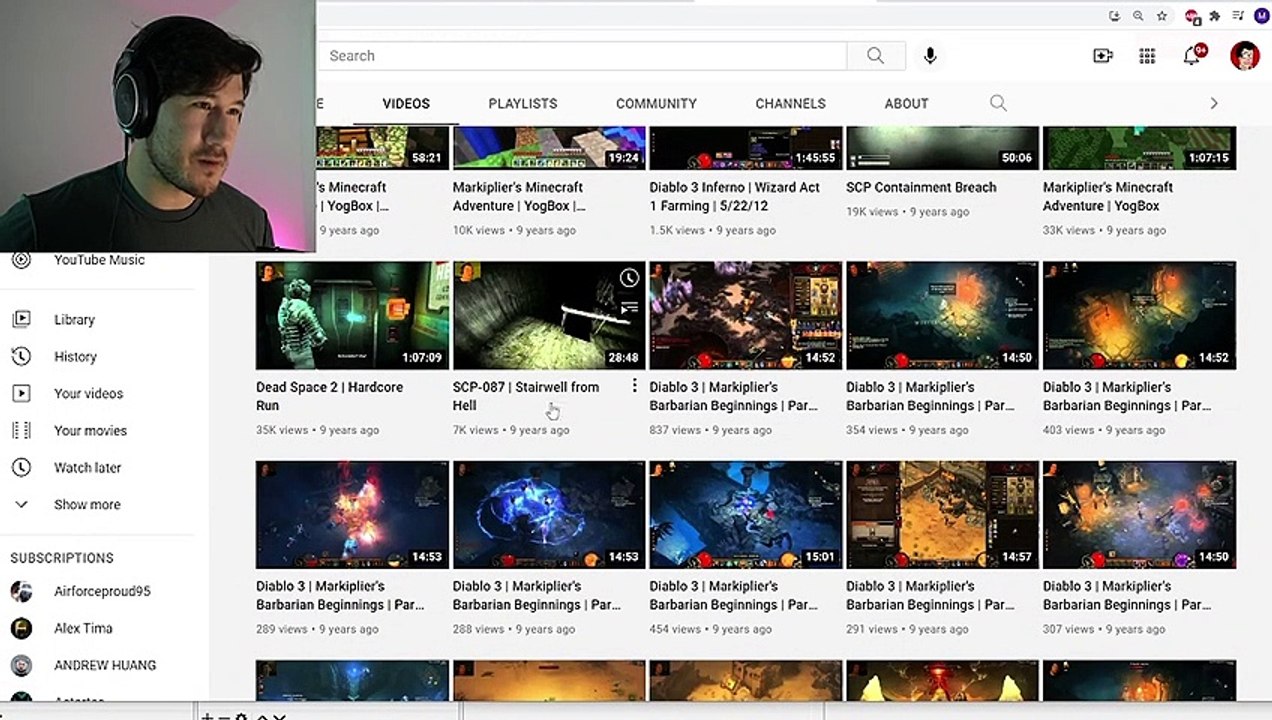Open Dead Space 2 Hardcore Run thumbnail
Screen dimensions: 1272x720
(x=352, y=316)
